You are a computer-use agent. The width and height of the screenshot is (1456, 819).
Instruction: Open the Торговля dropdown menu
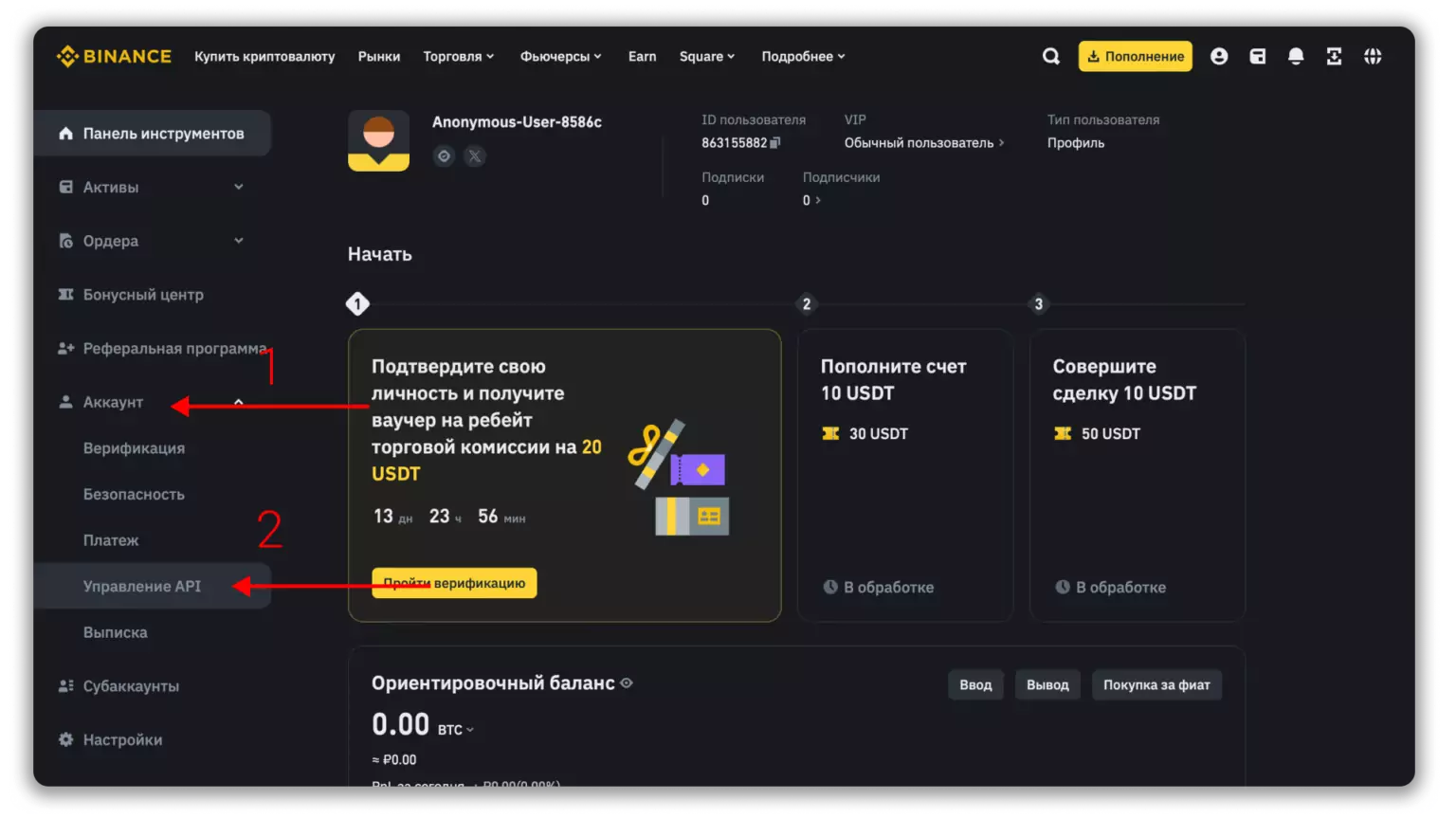click(459, 56)
